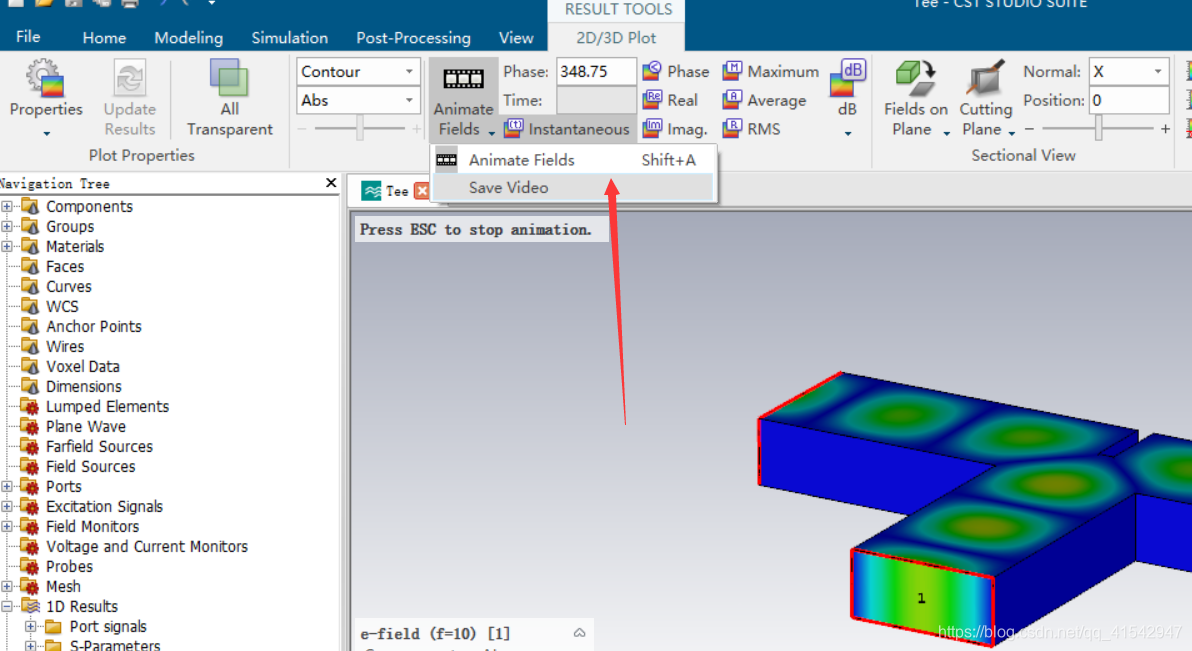Click the film-strip icon in the dropdown menu

coord(446,160)
